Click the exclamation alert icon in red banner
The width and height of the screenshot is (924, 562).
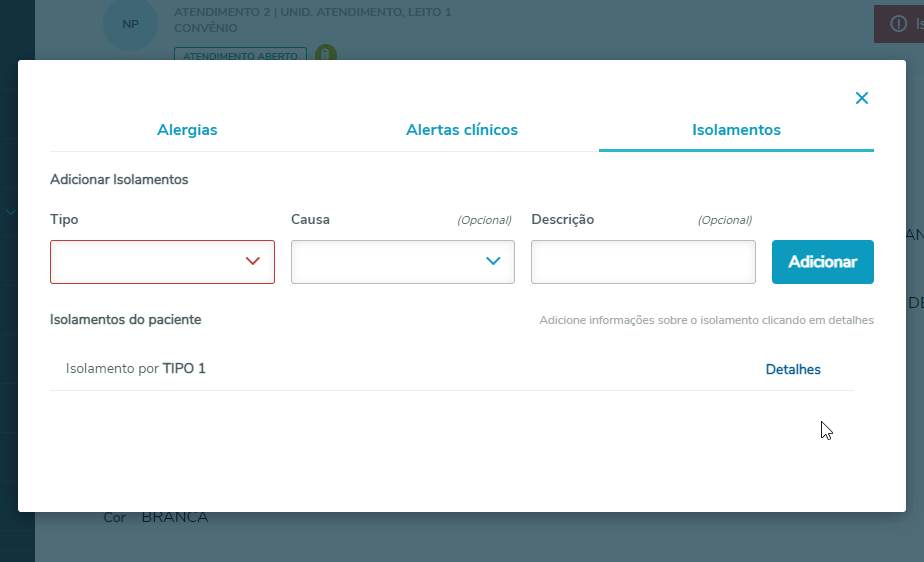tap(898, 24)
